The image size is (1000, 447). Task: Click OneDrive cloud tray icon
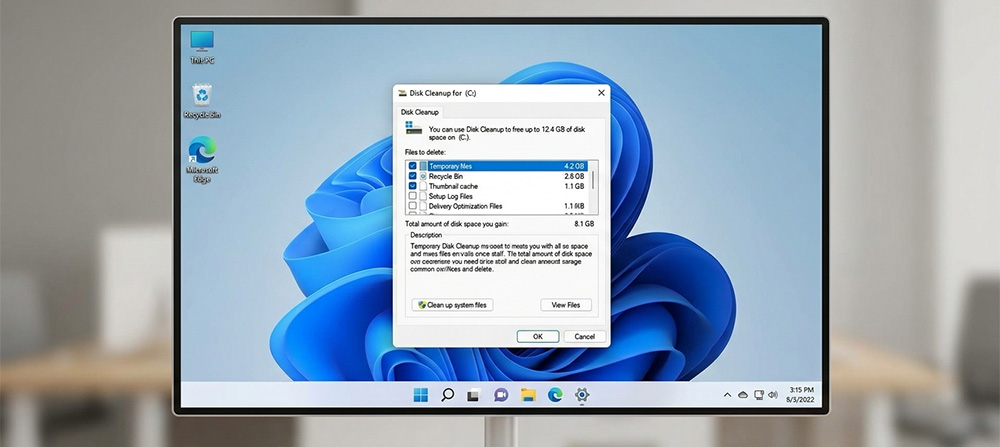pyautogui.click(x=743, y=395)
